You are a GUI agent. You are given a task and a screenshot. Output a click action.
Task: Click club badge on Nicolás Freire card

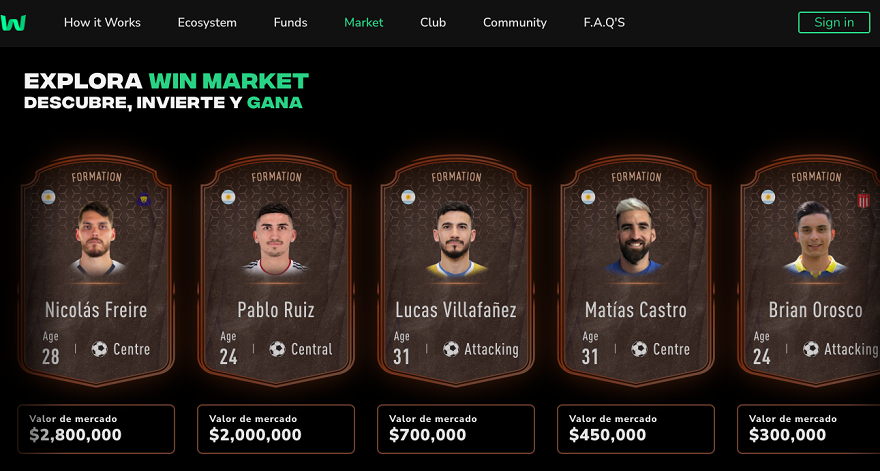tap(143, 198)
